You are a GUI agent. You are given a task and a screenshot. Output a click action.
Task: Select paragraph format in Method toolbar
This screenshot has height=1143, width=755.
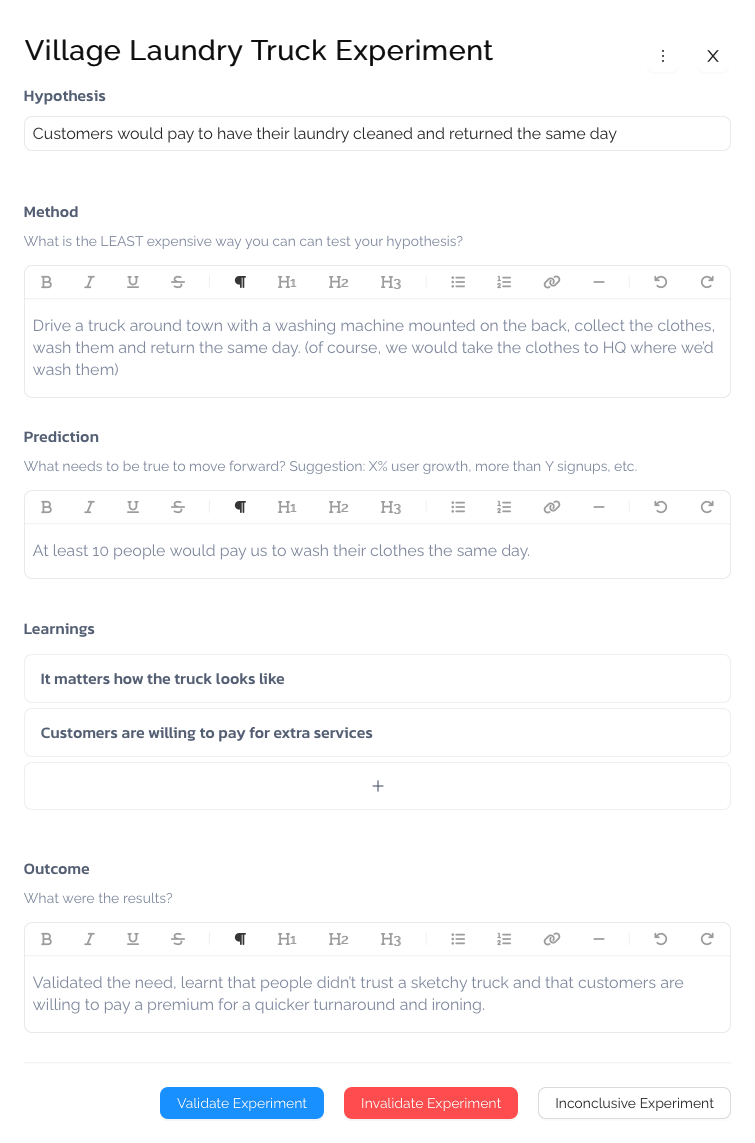pyautogui.click(x=240, y=282)
